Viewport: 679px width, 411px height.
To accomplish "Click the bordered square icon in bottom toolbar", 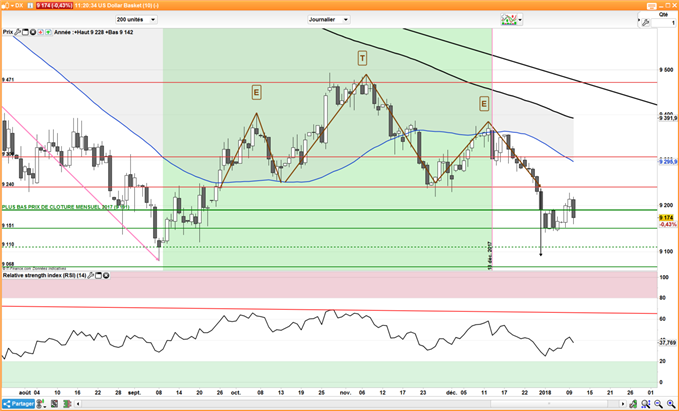I will 55,404.
